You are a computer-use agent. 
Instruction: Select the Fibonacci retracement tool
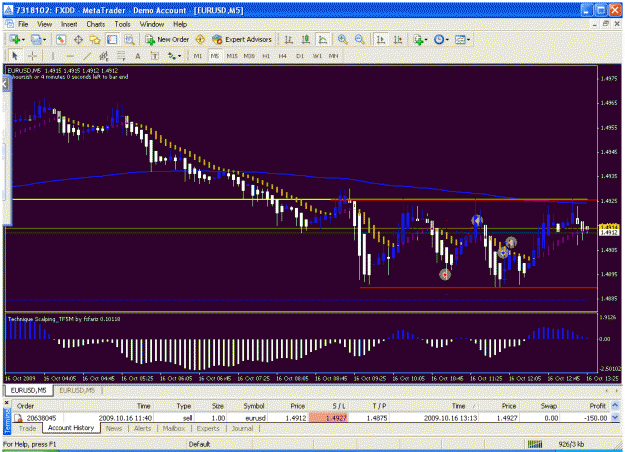click(121, 56)
